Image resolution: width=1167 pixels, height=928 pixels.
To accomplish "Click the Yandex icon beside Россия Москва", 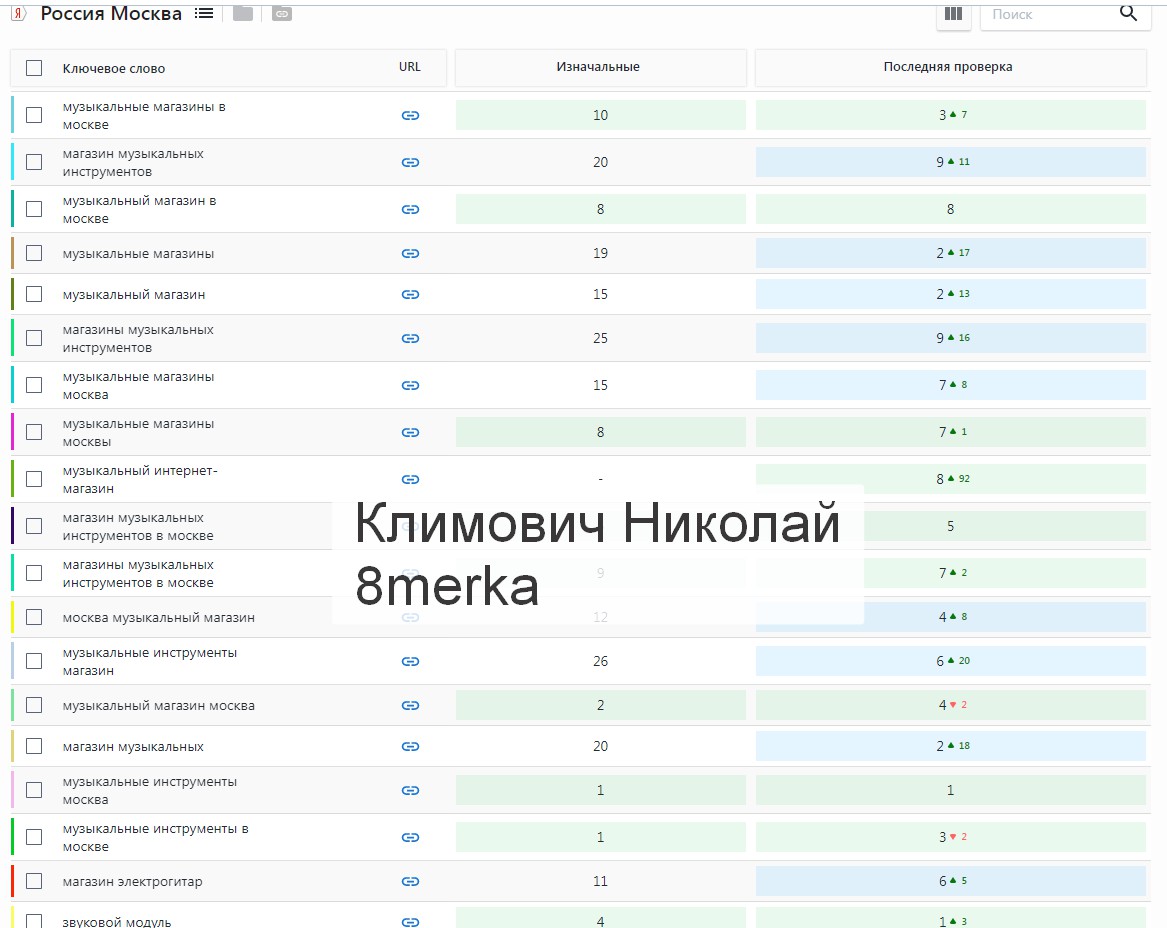I will pyautogui.click(x=19, y=13).
